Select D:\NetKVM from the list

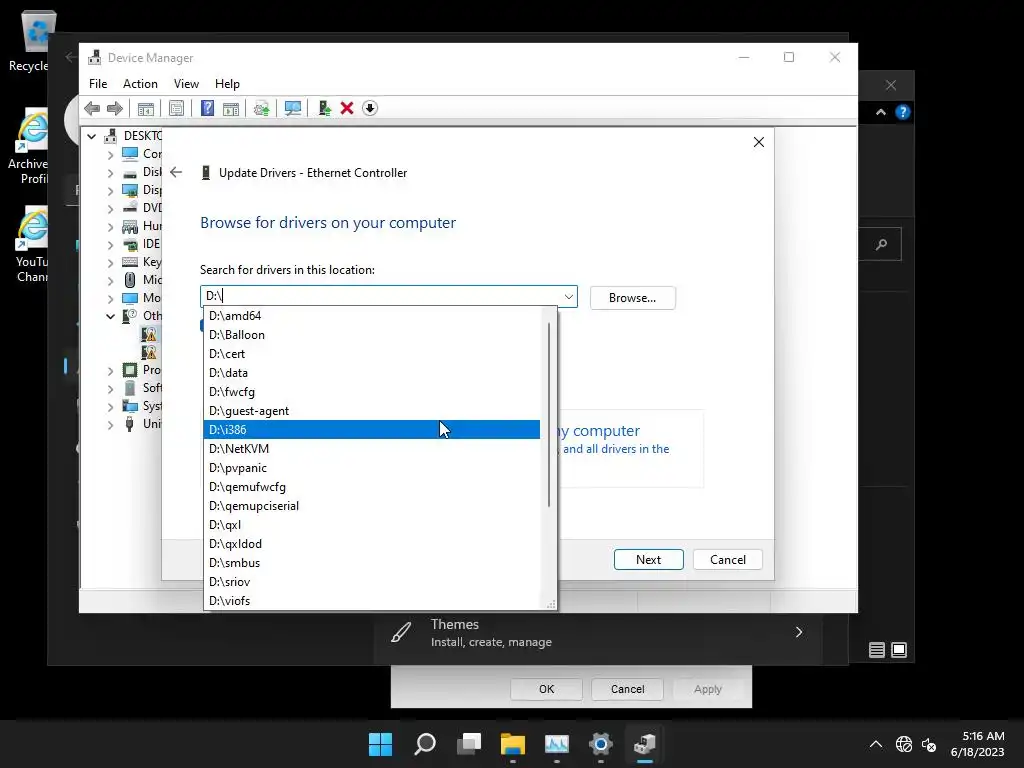[x=372, y=448]
